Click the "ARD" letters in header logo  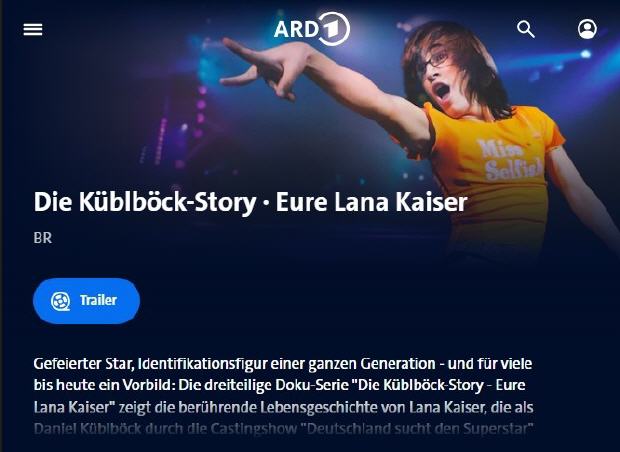click(x=296, y=29)
